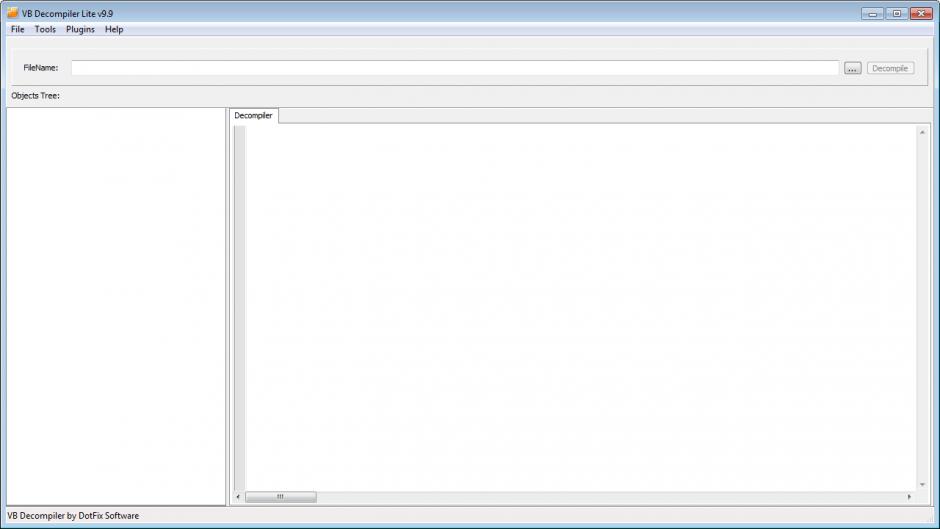Click the horizontal scroll left arrow

(238, 497)
